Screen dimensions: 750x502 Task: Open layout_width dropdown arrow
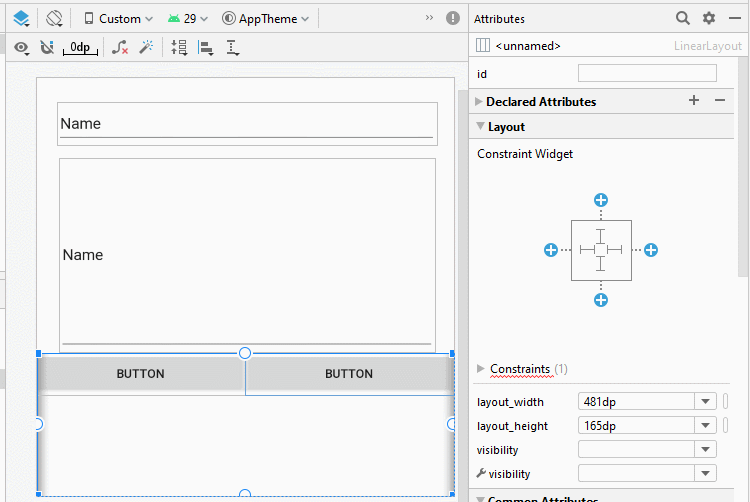706,402
